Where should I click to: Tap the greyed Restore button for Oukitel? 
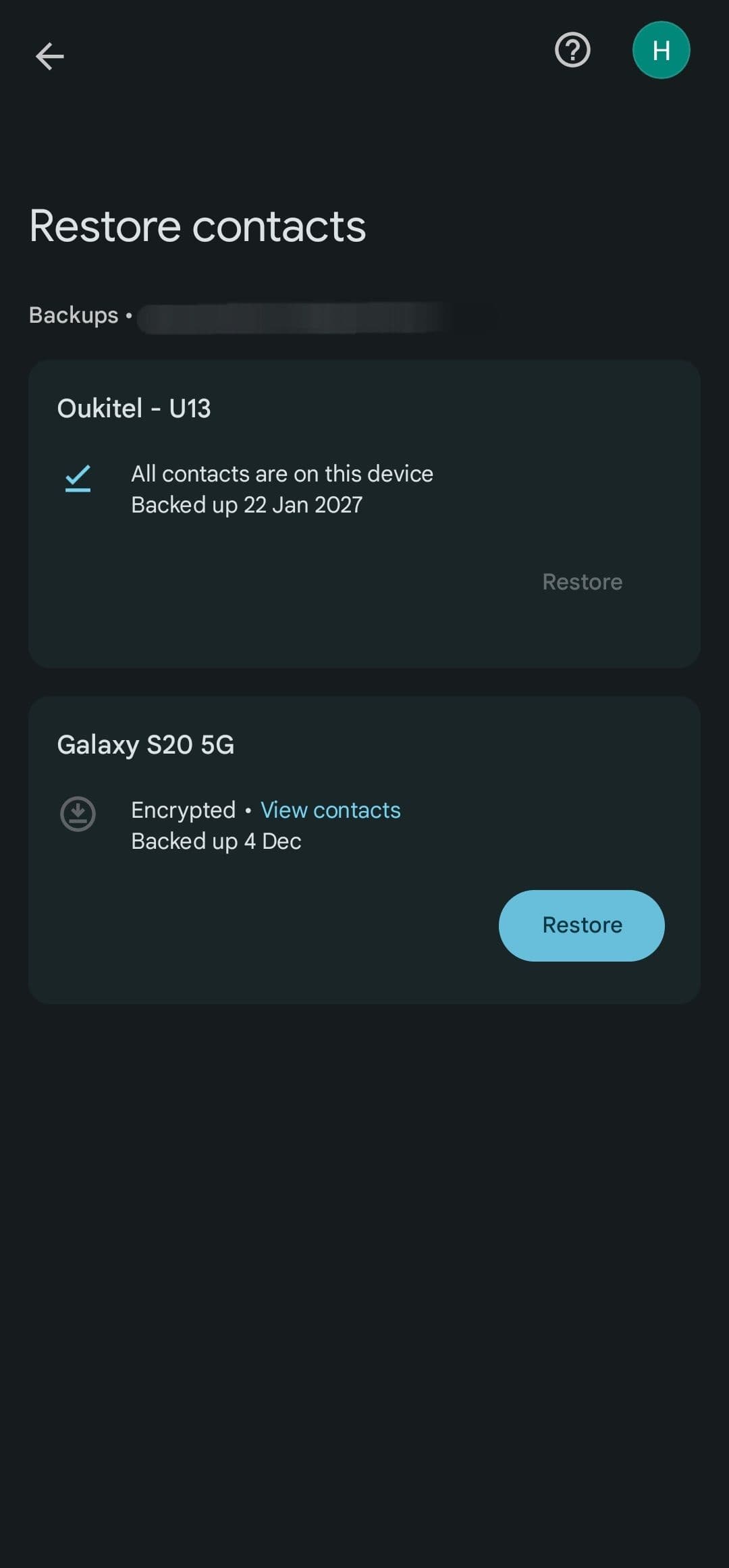pos(582,582)
